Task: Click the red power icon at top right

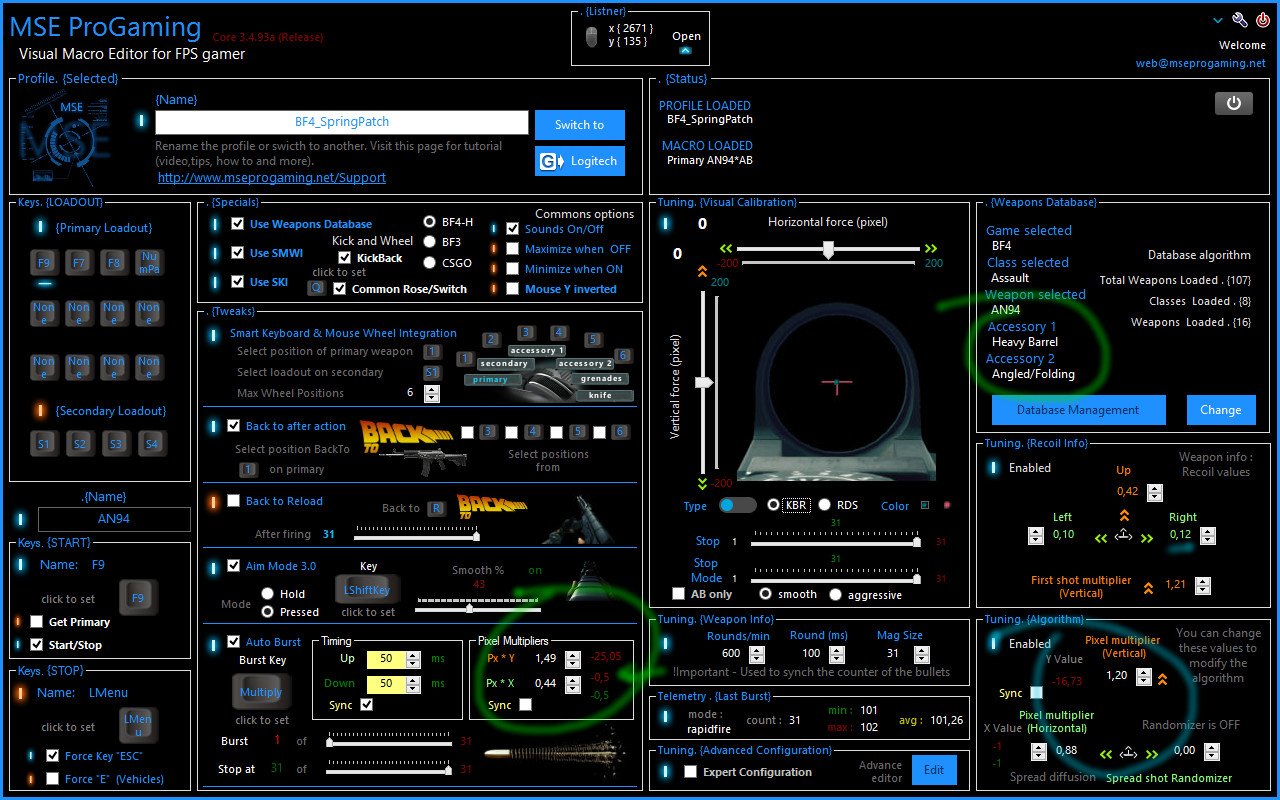Action: coord(1262,20)
